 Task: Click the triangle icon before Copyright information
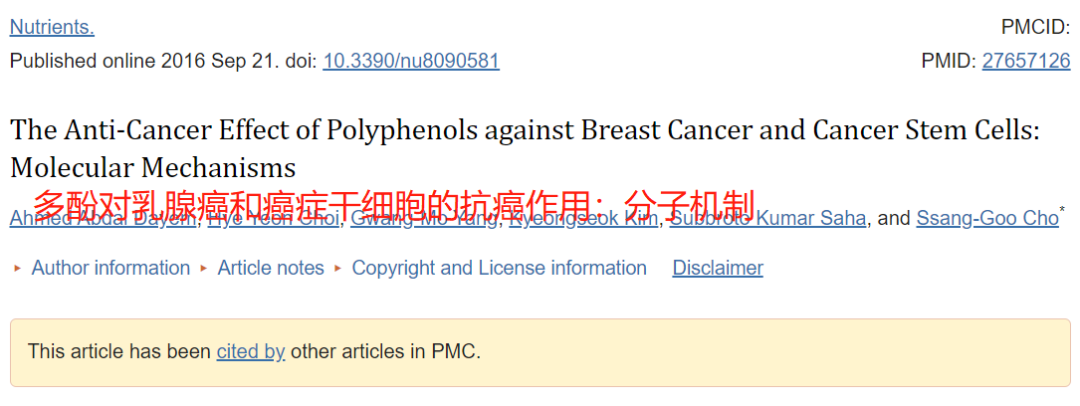click(x=338, y=268)
